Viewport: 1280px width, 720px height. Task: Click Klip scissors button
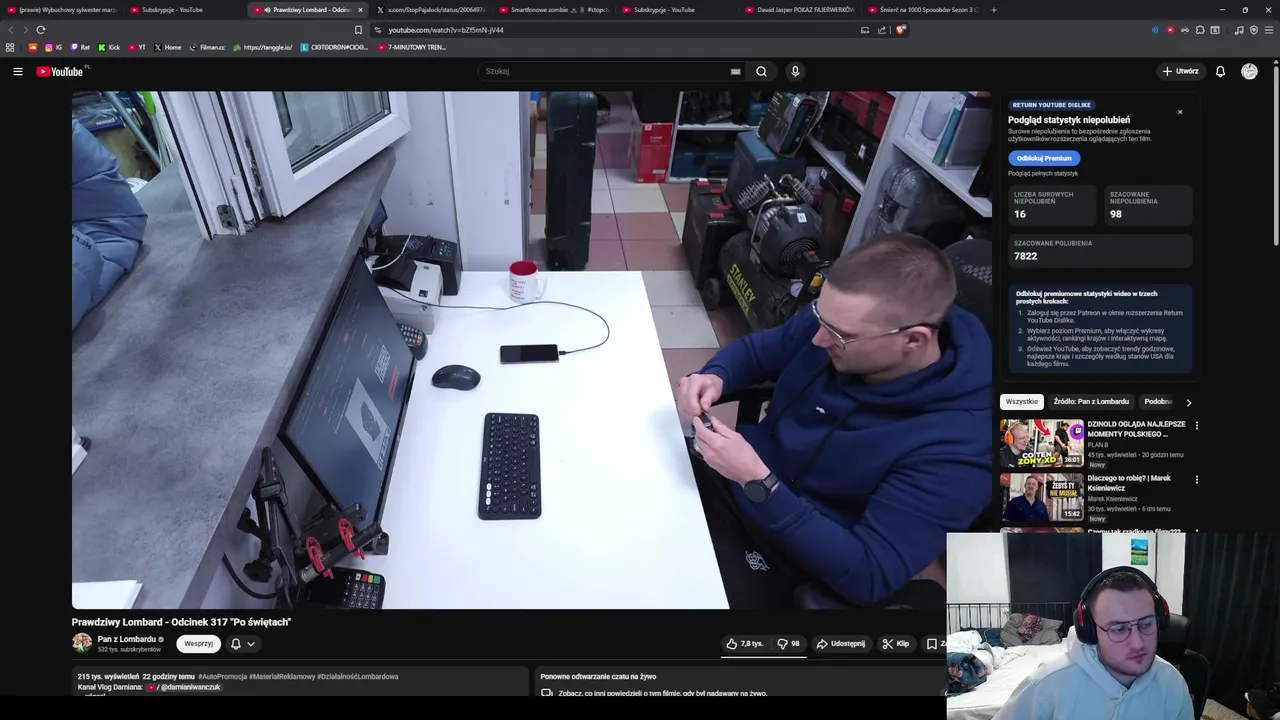tap(896, 644)
